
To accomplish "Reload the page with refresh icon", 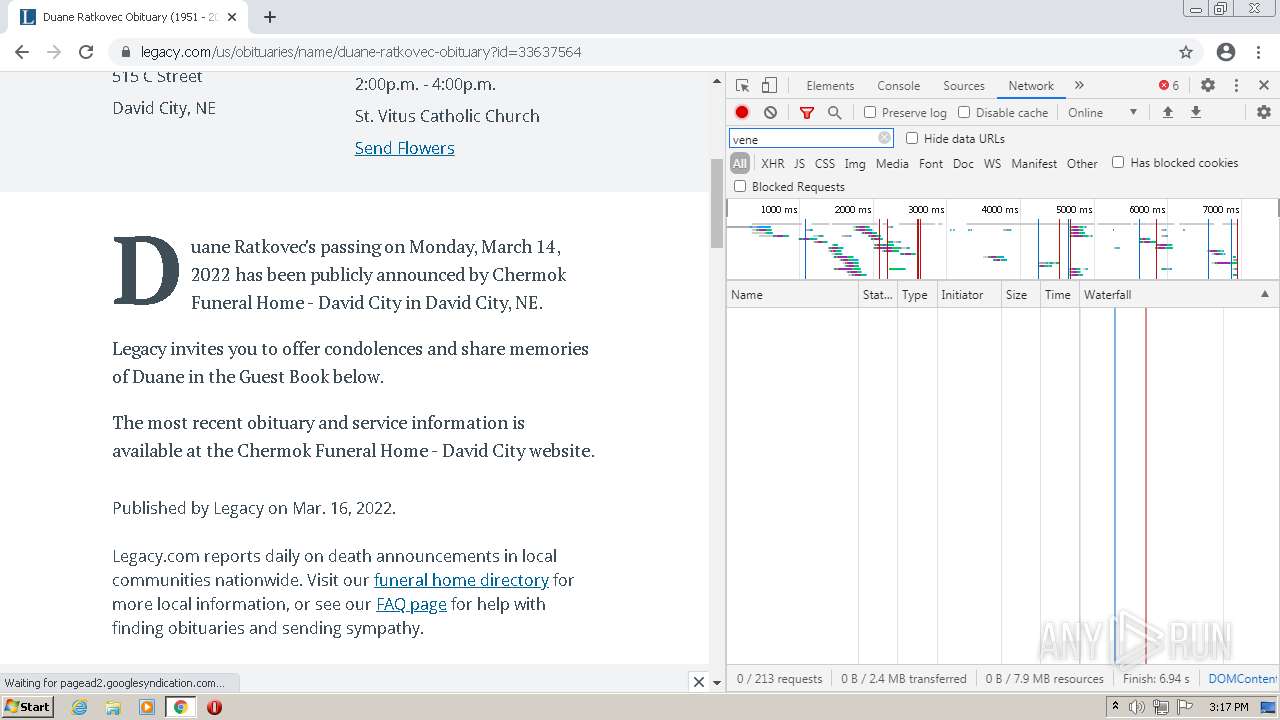I will tap(86, 52).
